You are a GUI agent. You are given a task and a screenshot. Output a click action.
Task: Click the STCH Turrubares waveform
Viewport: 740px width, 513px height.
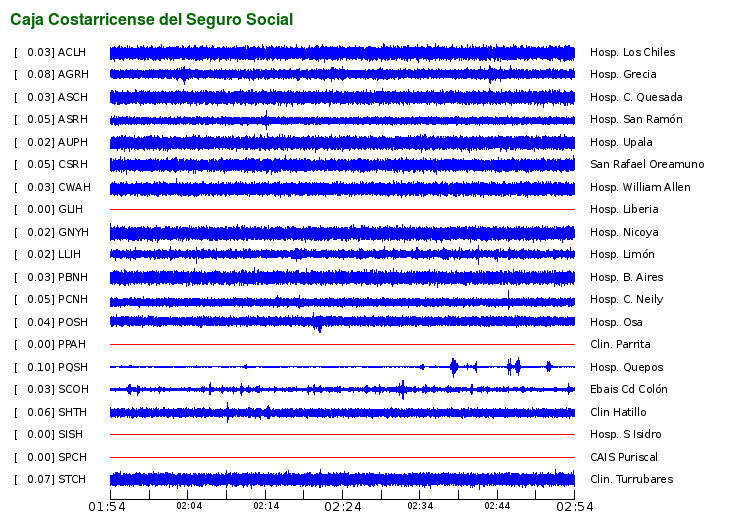pyautogui.click(x=342, y=479)
